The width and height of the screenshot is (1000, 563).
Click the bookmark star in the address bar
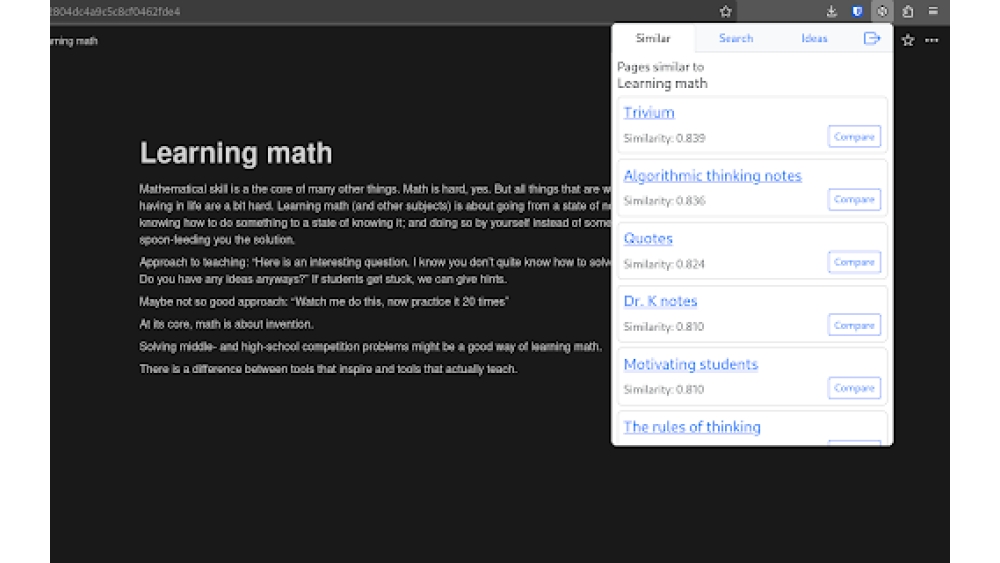pos(725,11)
